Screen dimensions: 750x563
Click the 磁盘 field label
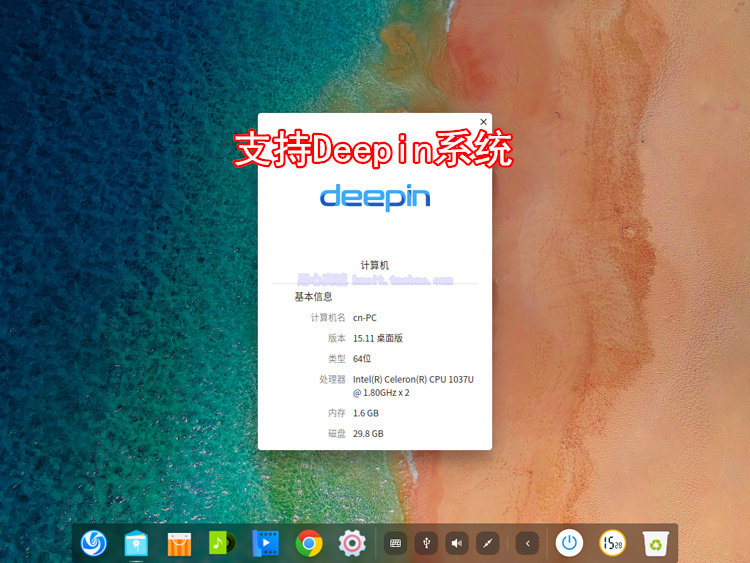tap(337, 433)
